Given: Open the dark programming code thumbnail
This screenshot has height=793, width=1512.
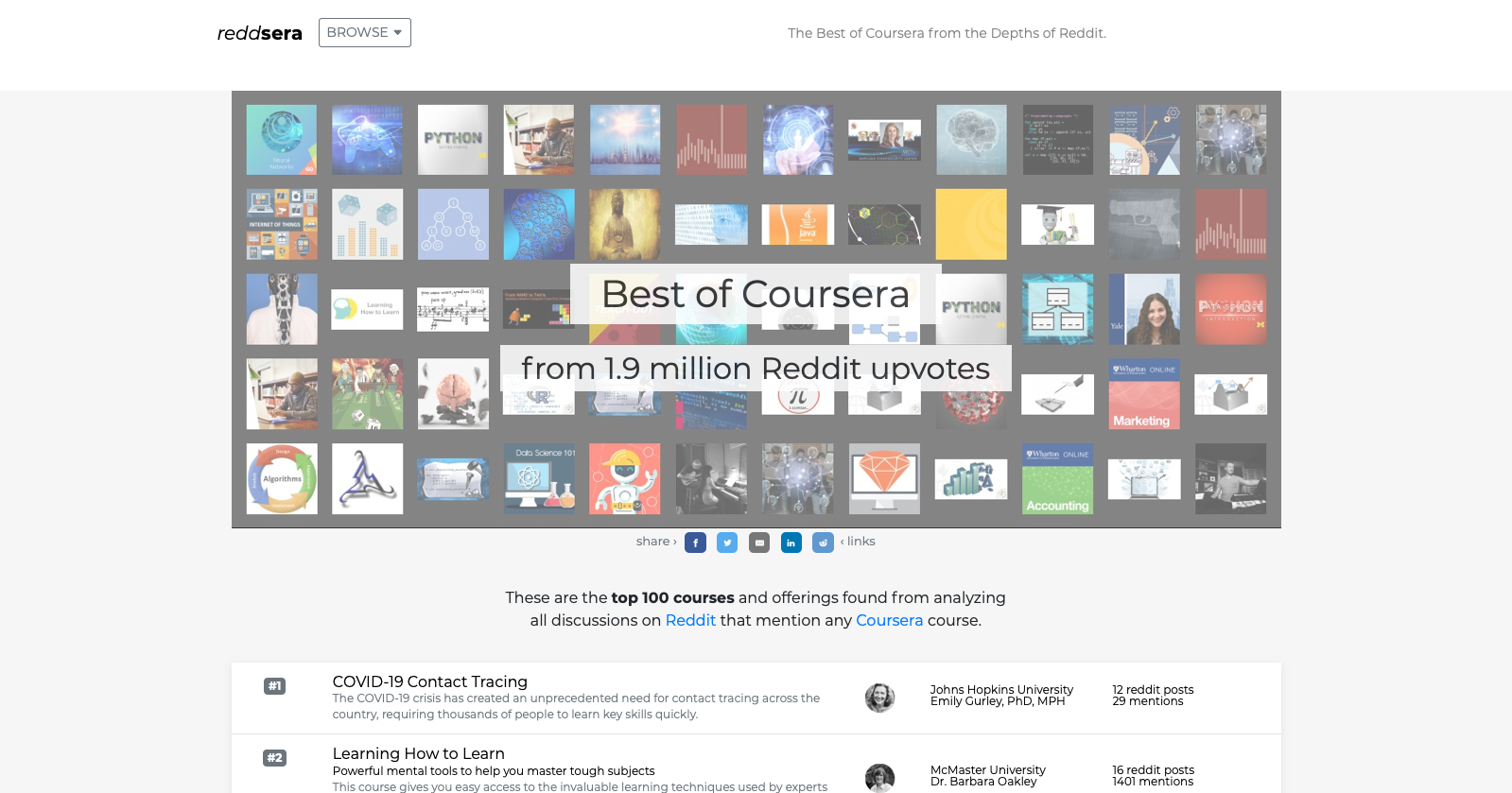Looking at the screenshot, I should pos(1057,140).
